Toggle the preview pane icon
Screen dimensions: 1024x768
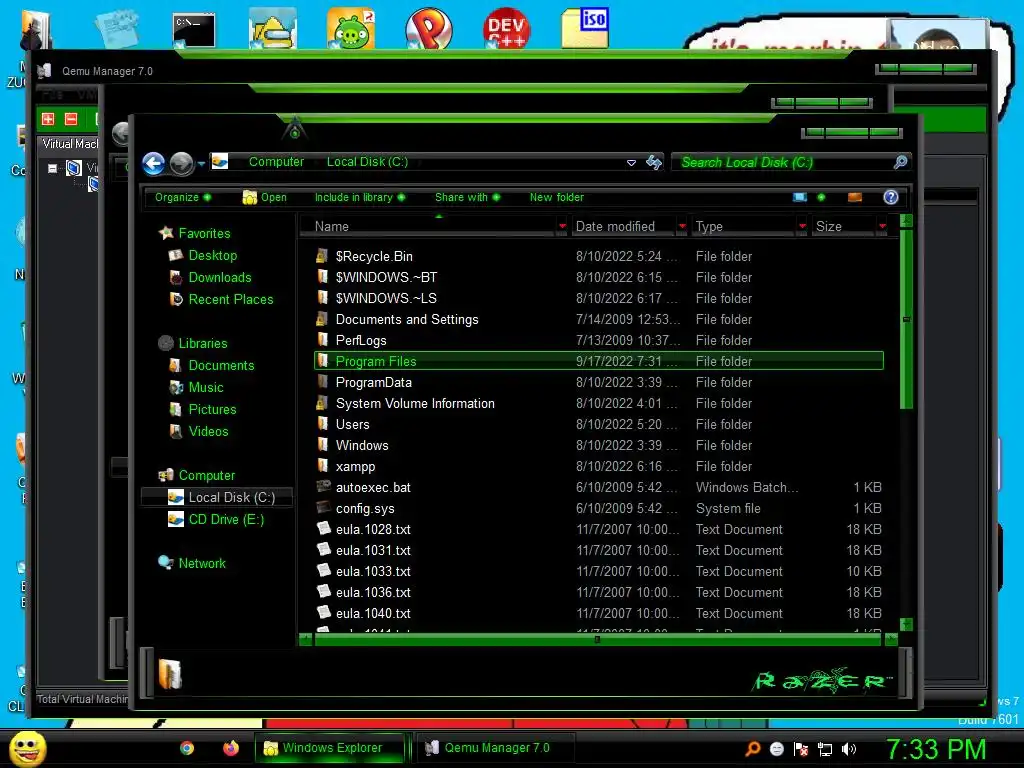pos(855,197)
